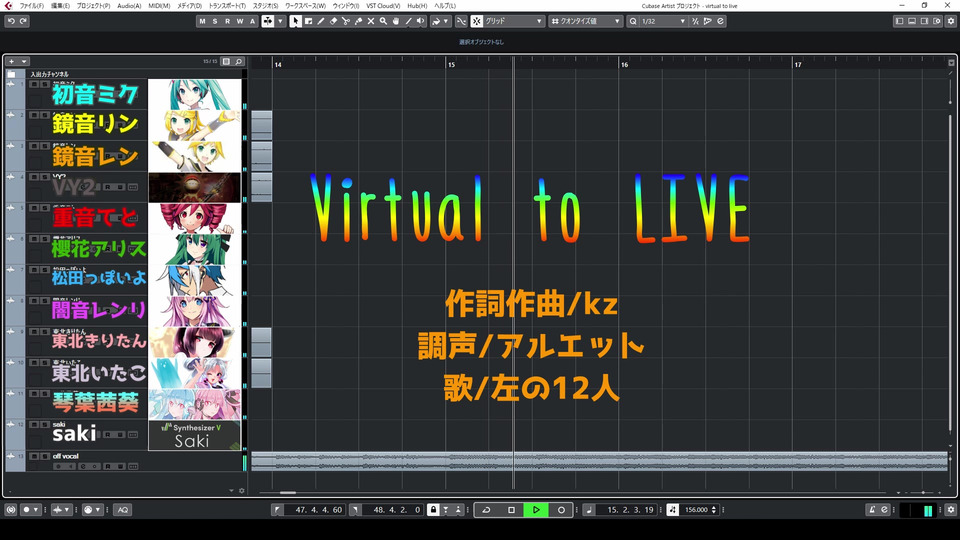This screenshot has width=960, height=540.
Task: Select the Object Selection arrow tool
Action: (x=296, y=21)
